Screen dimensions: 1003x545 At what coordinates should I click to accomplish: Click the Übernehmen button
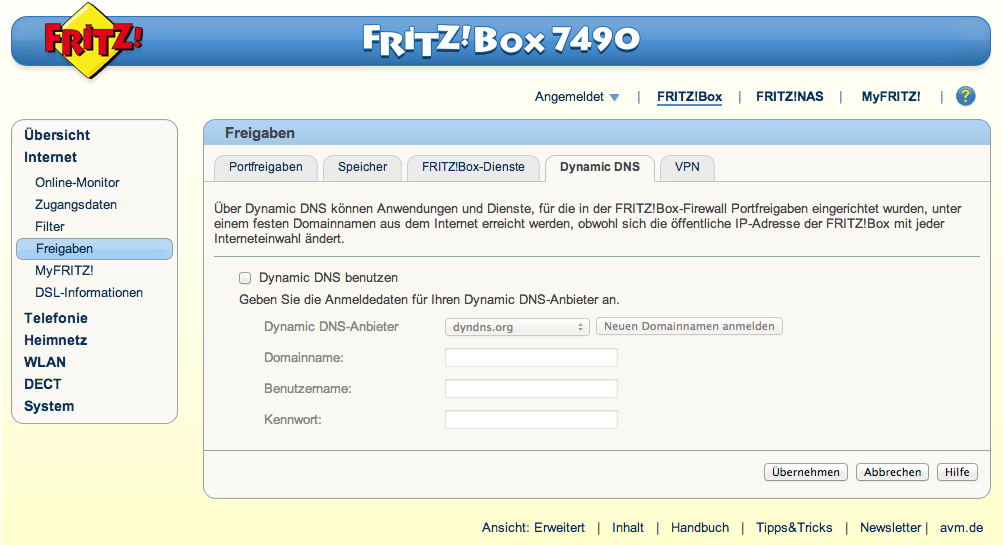click(x=806, y=472)
